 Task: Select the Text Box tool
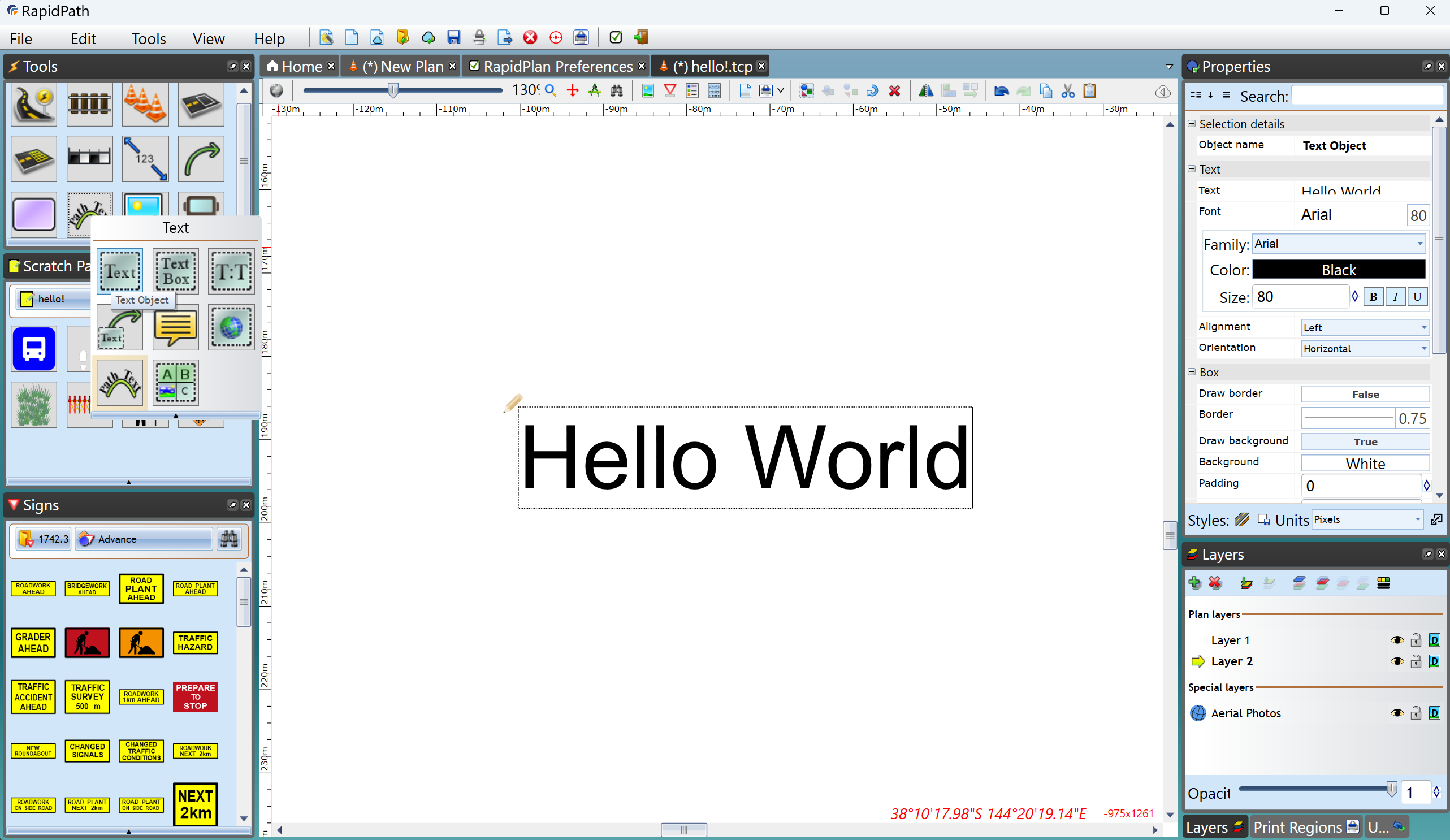coord(175,271)
